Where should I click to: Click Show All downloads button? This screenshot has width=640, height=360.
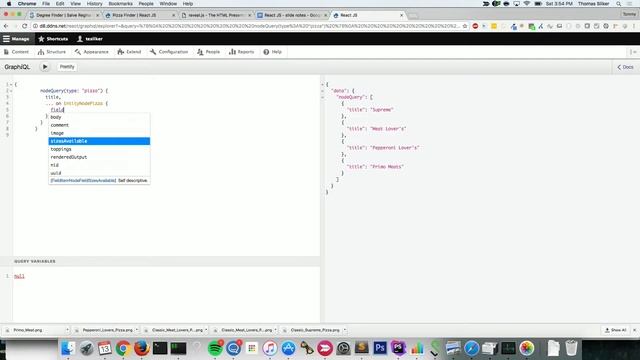coord(615,330)
